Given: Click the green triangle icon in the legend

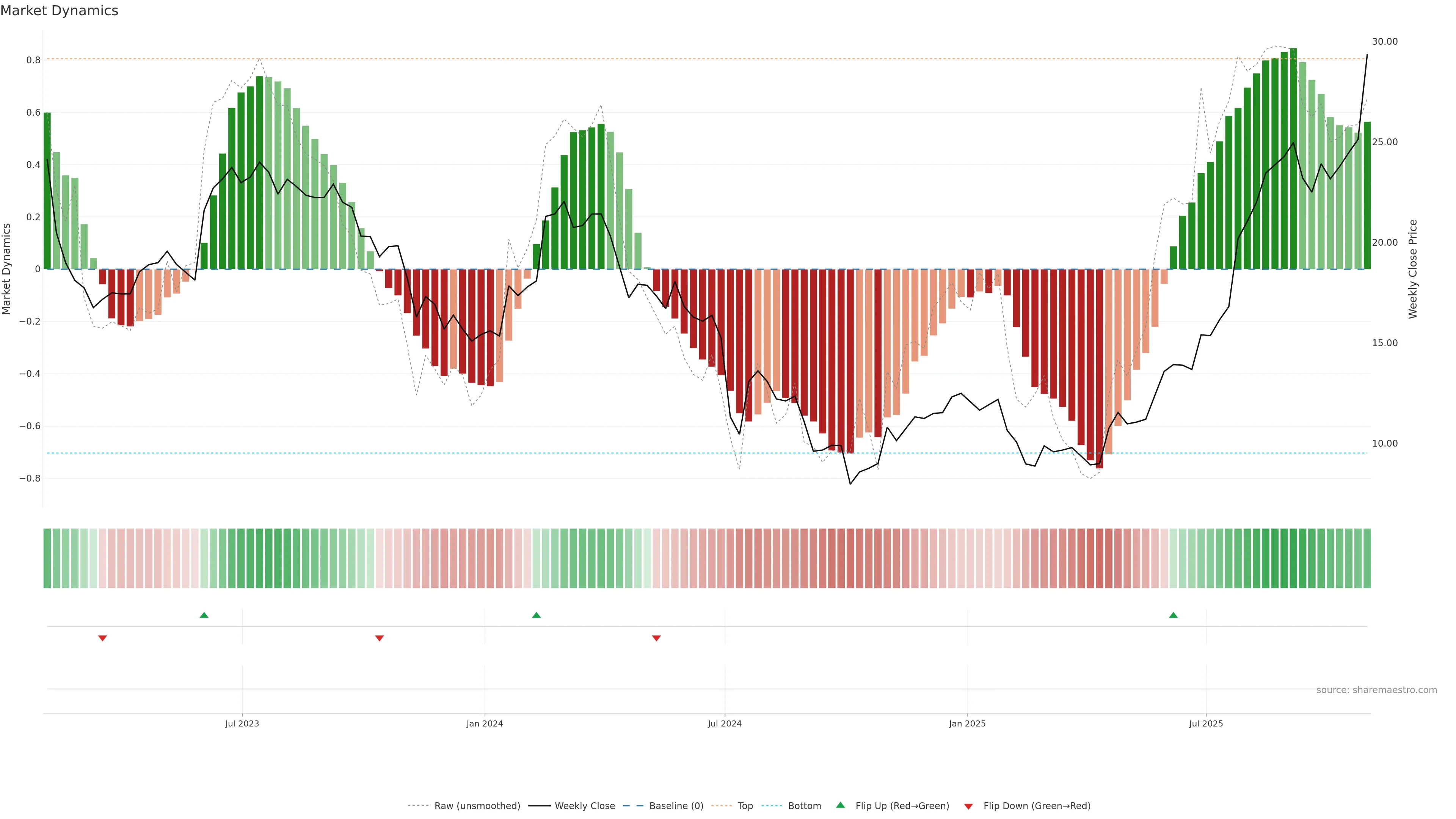Looking at the screenshot, I should [841, 805].
